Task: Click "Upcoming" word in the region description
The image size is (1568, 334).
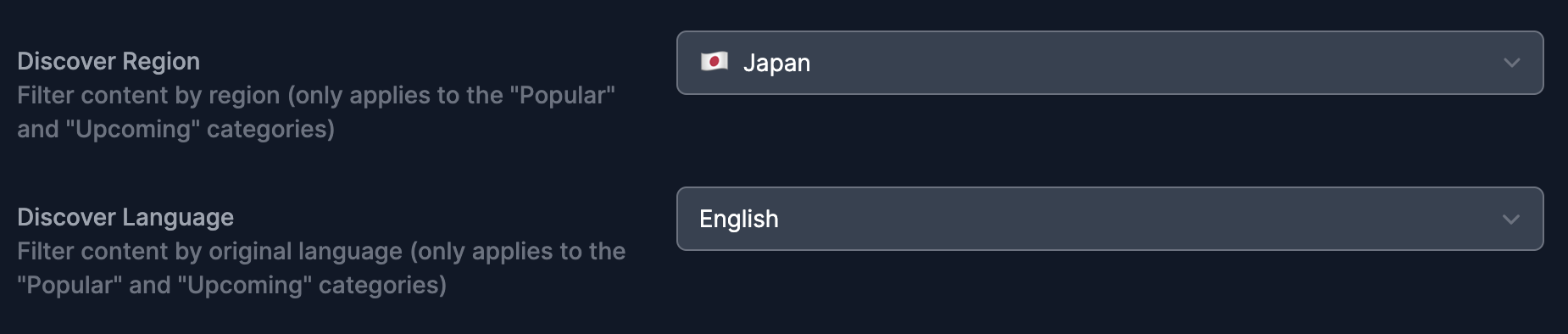Action: point(132,129)
